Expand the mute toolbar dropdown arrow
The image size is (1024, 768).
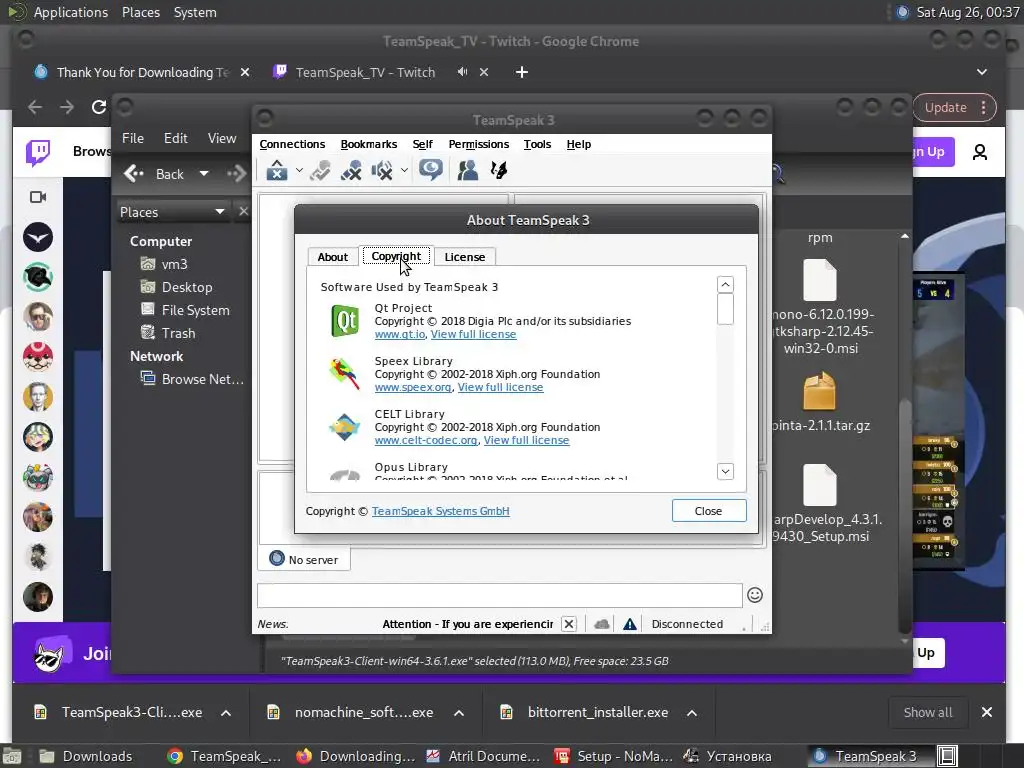[404, 171]
